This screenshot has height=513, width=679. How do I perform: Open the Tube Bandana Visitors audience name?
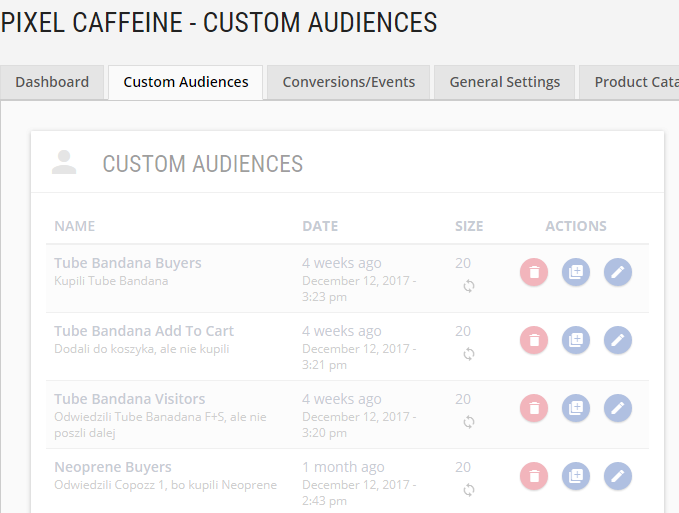(x=129, y=399)
